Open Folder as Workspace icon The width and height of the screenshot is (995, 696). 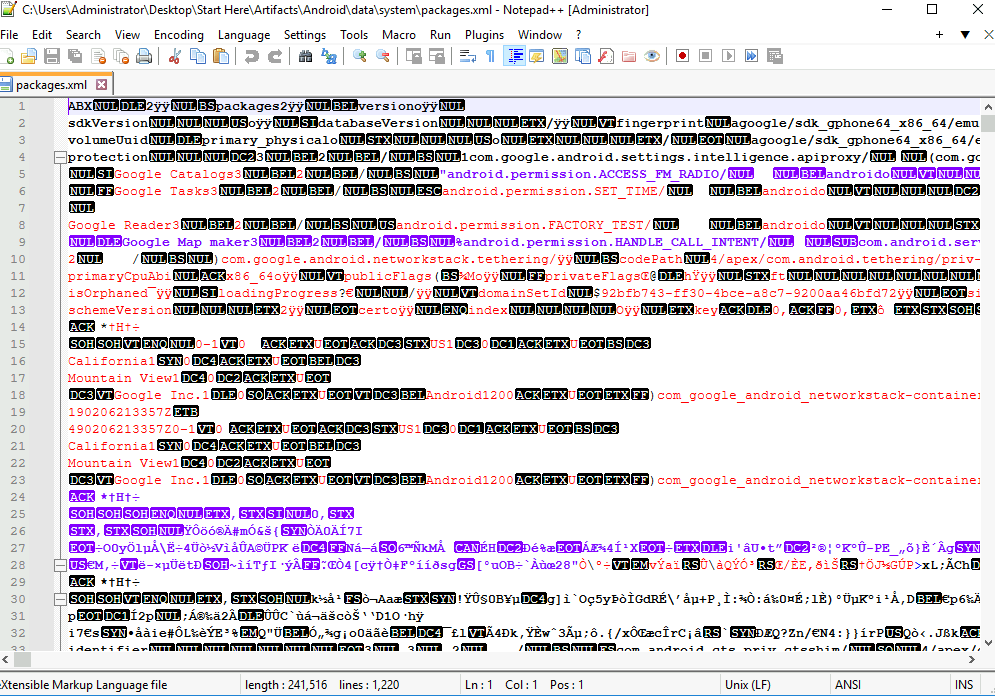tap(629, 56)
